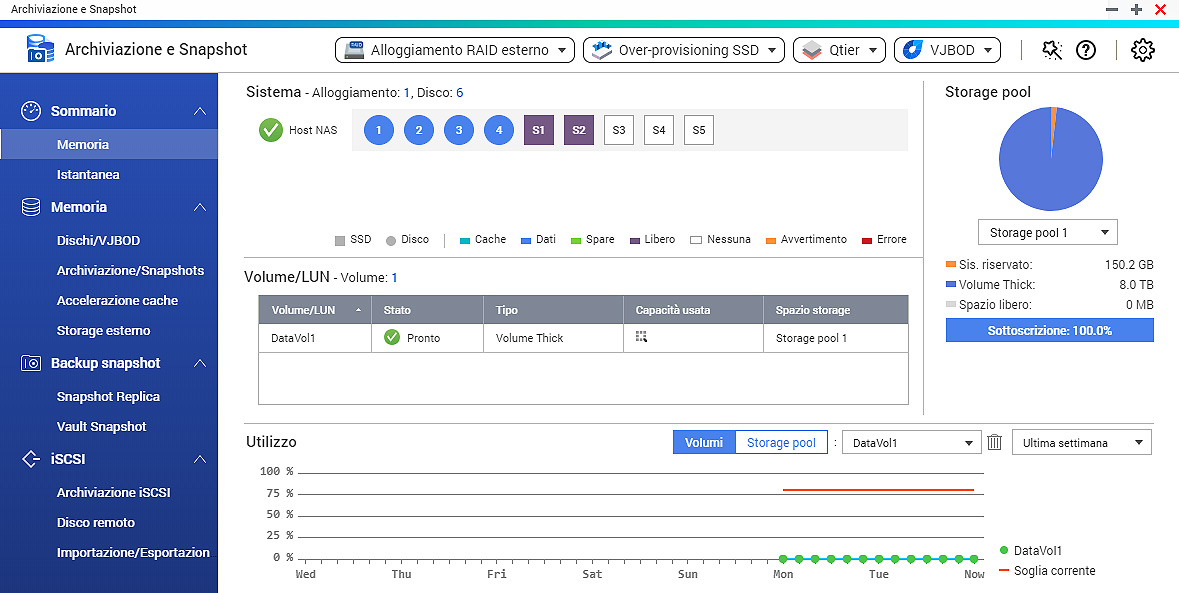Screen dimensions: 1179x593
Task: Click the help question mark icon
Action: (1086, 50)
